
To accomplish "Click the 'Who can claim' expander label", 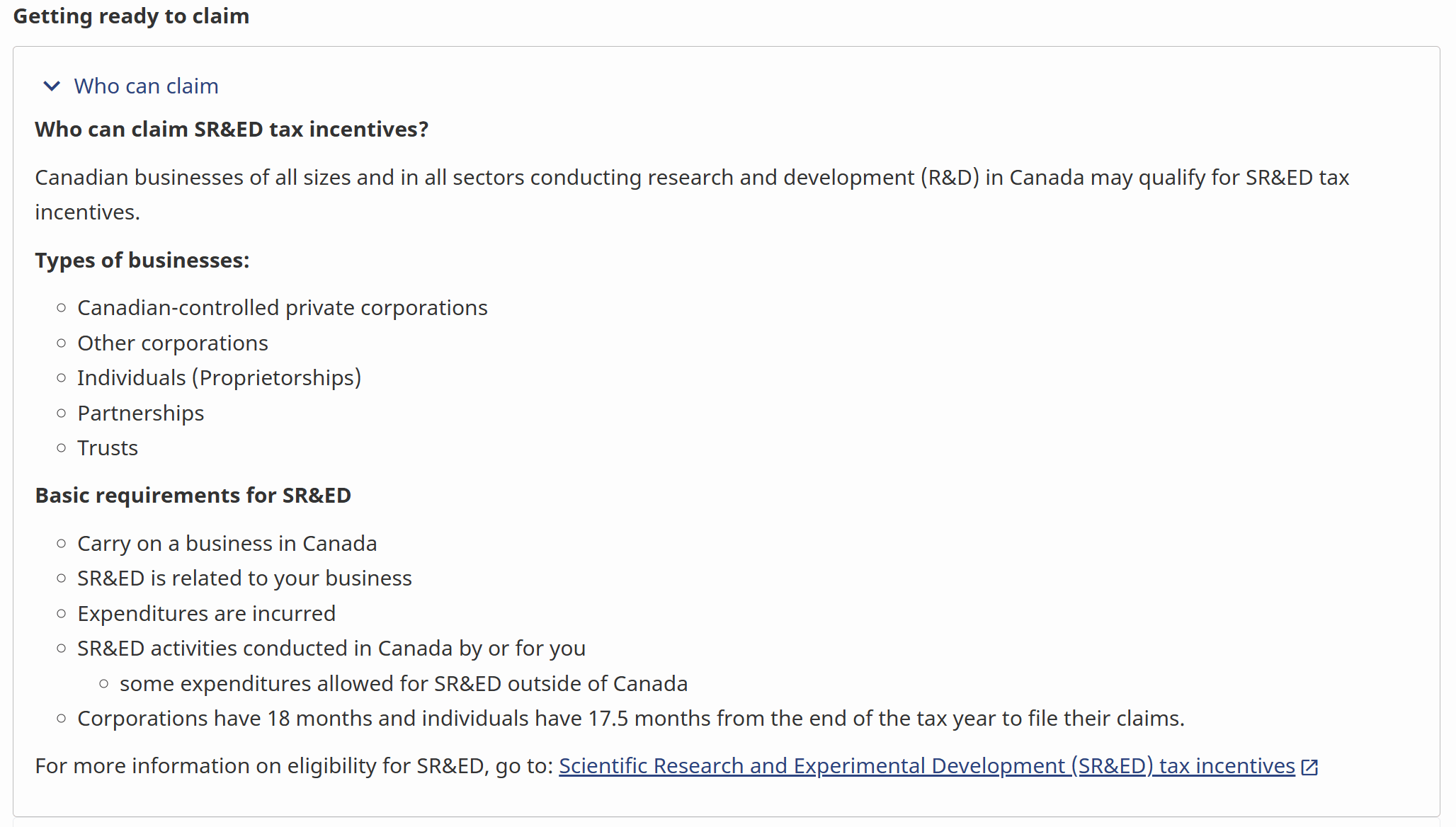I will click(x=147, y=86).
